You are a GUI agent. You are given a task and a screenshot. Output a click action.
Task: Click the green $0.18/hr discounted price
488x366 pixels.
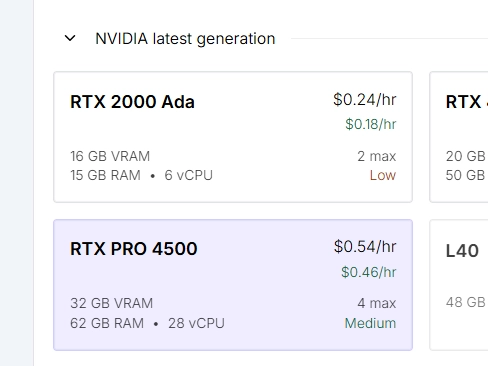(x=371, y=124)
